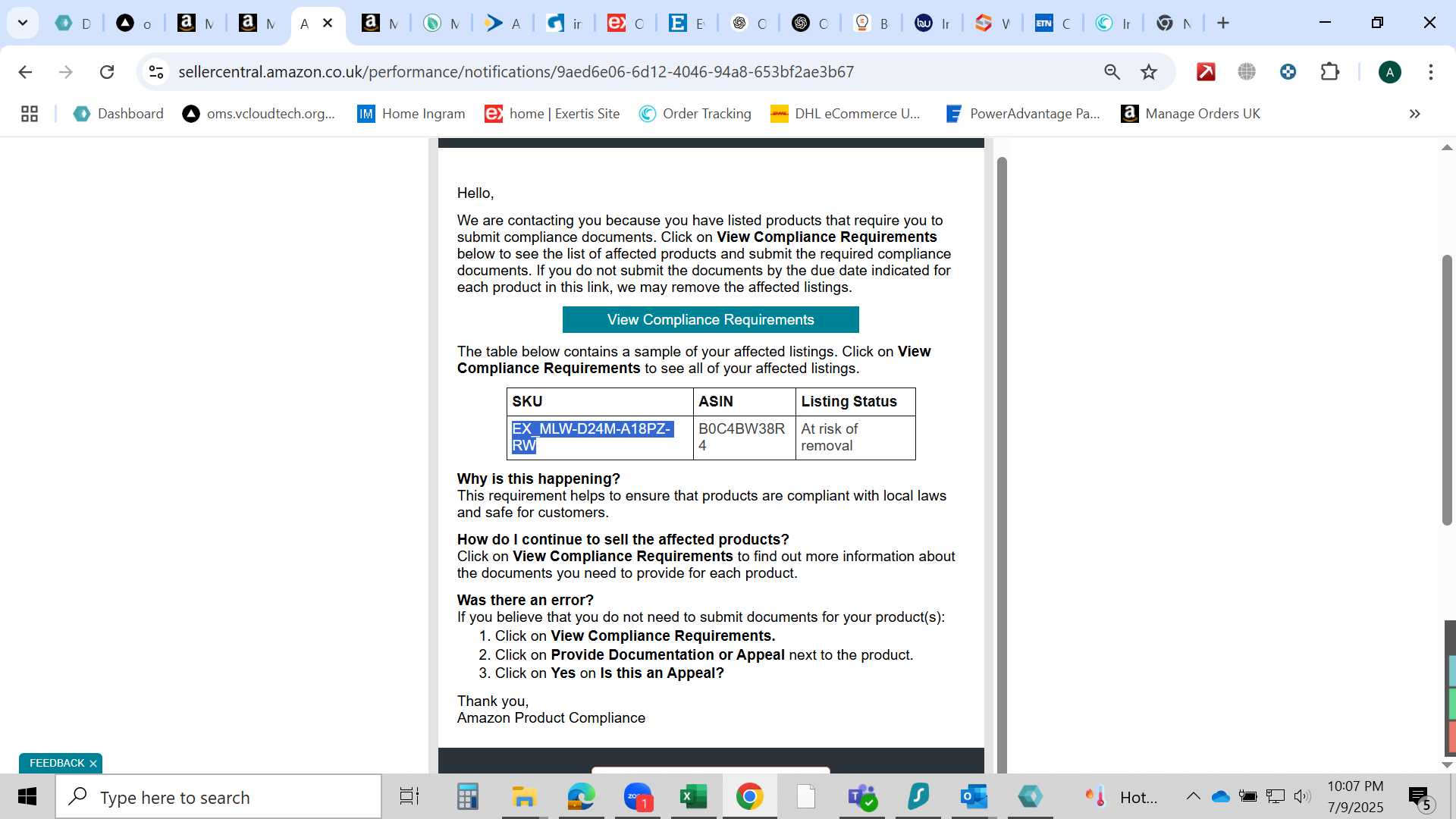The height and width of the screenshot is (819, 1456).
Task: Open a new browser tab
Action: pos(1222,23)
